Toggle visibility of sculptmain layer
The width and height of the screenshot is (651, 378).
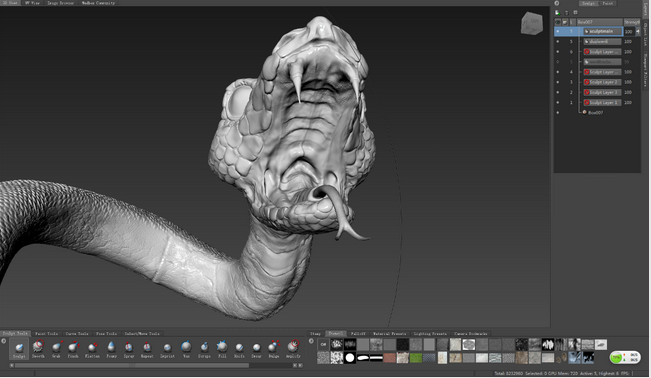coord(558,32)
